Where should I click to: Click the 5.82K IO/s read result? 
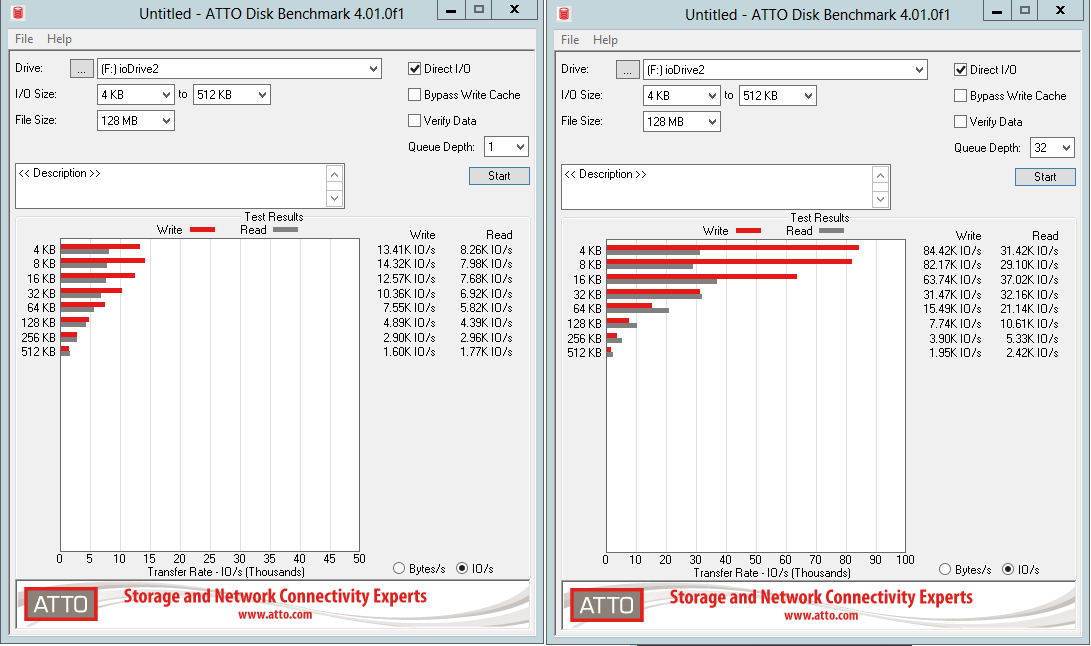pyautogui.click(x=486, y=308)
